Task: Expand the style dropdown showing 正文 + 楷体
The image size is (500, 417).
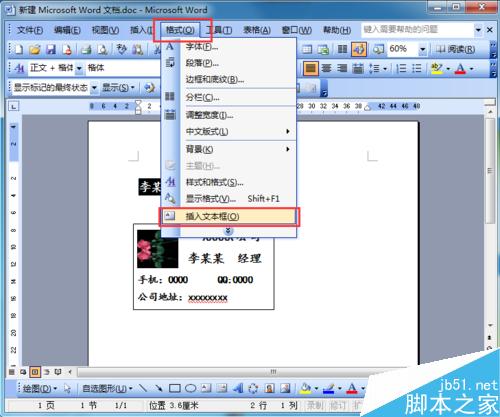Action: [79, 69]
